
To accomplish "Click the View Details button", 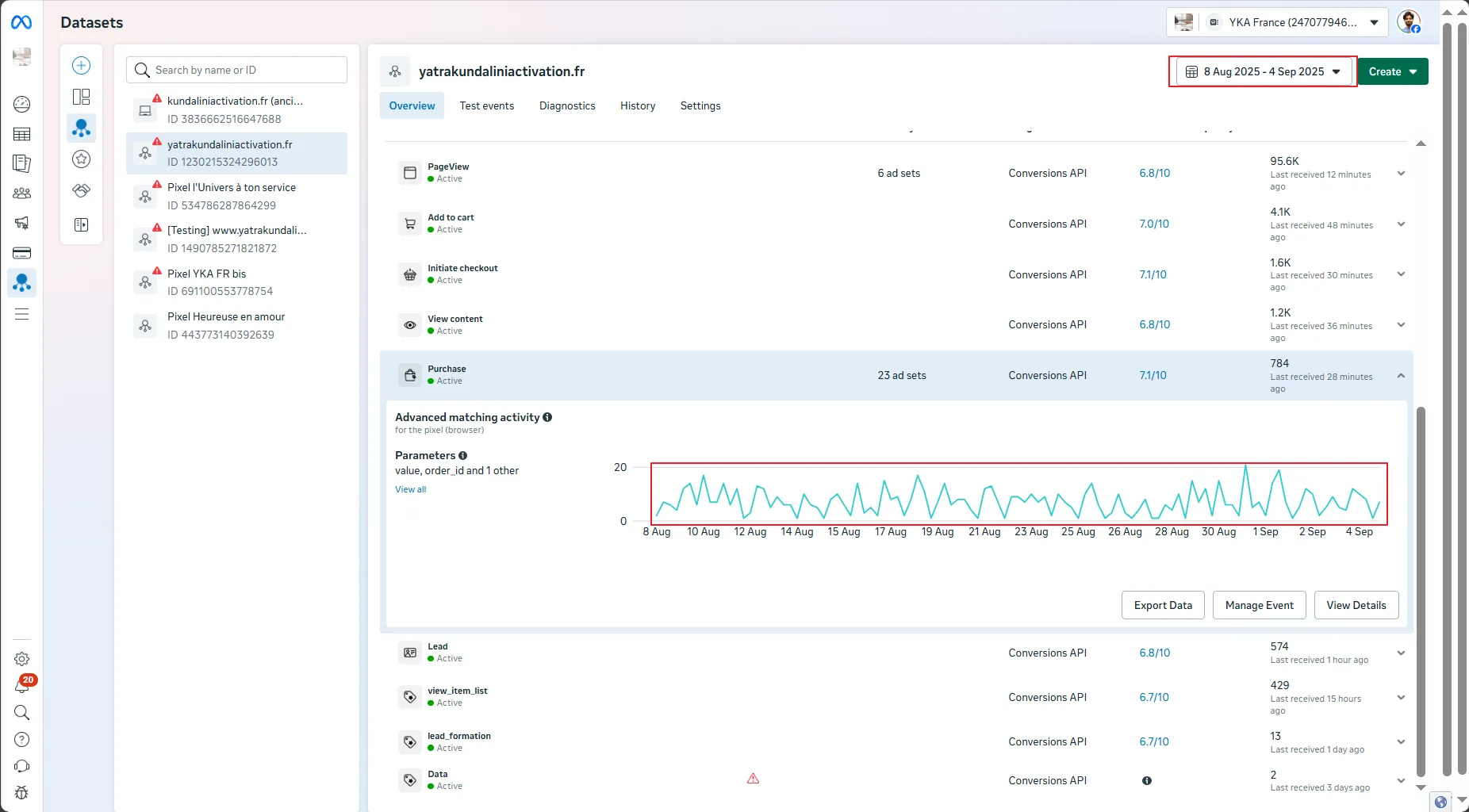I will click(1356, 605).
